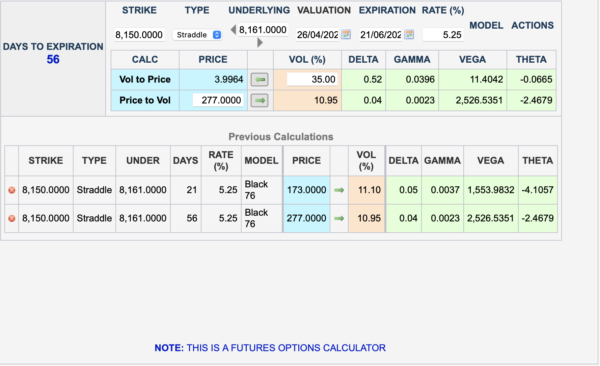This screenshot has width=600, height=366.
Task: Increase underlying with the right triangle
Action: [260, 42]
